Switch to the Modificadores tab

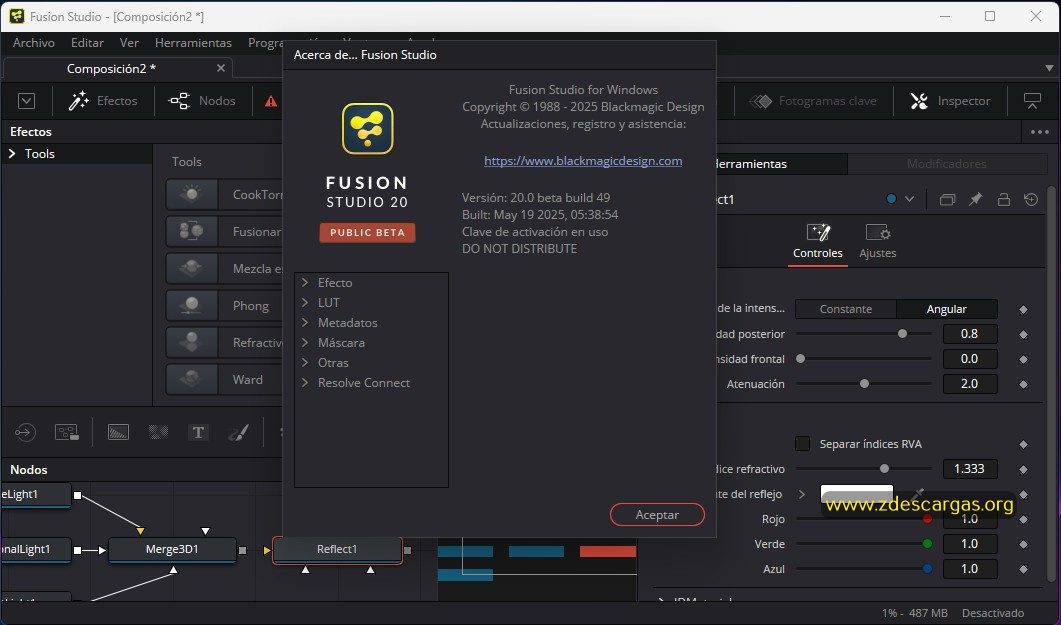(947, 164)
